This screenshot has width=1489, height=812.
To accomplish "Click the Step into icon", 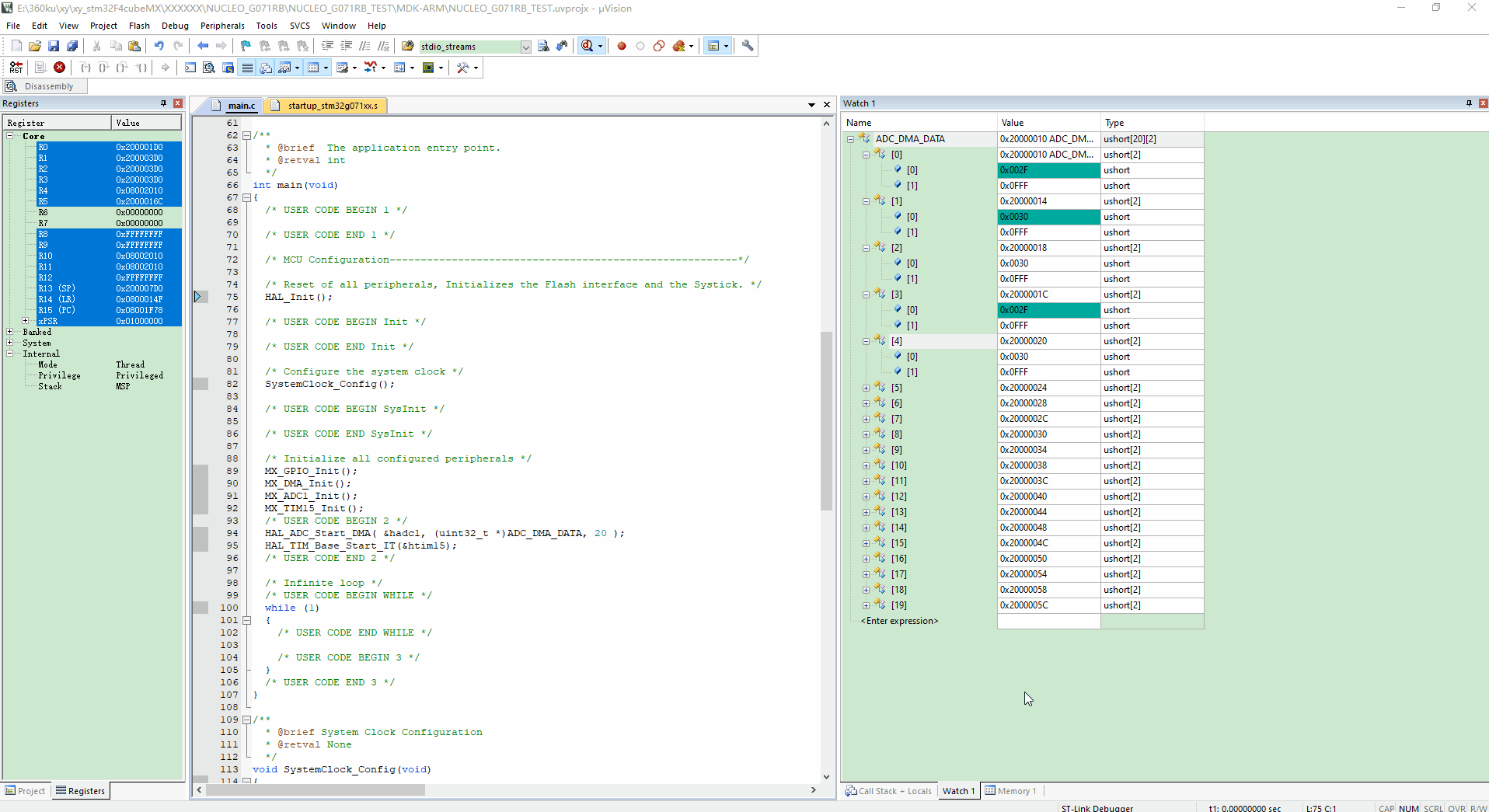I will tap(86, 68).
